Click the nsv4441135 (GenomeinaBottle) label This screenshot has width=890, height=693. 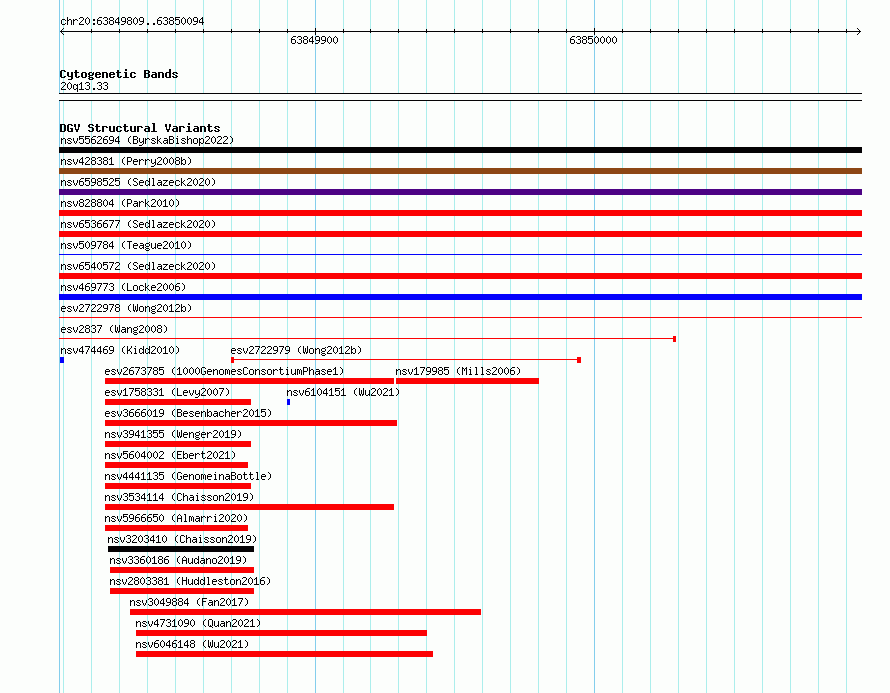(188, 476)
